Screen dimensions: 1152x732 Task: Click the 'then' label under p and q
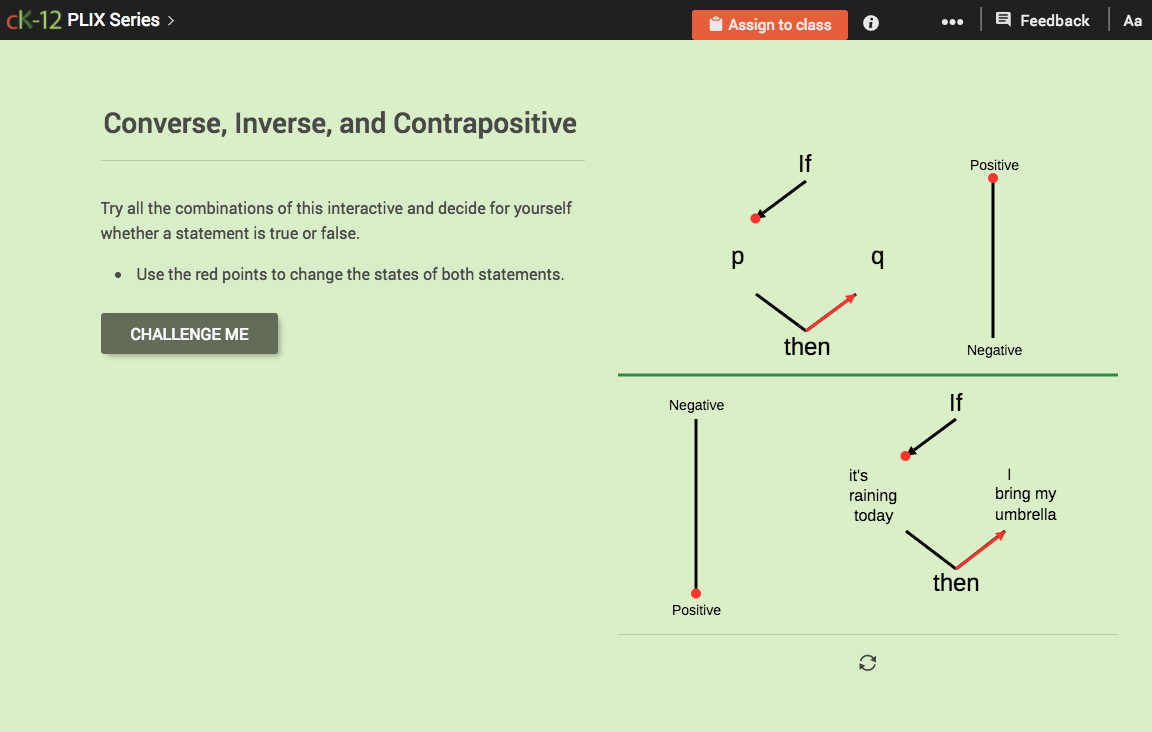(x=807, y=347)
